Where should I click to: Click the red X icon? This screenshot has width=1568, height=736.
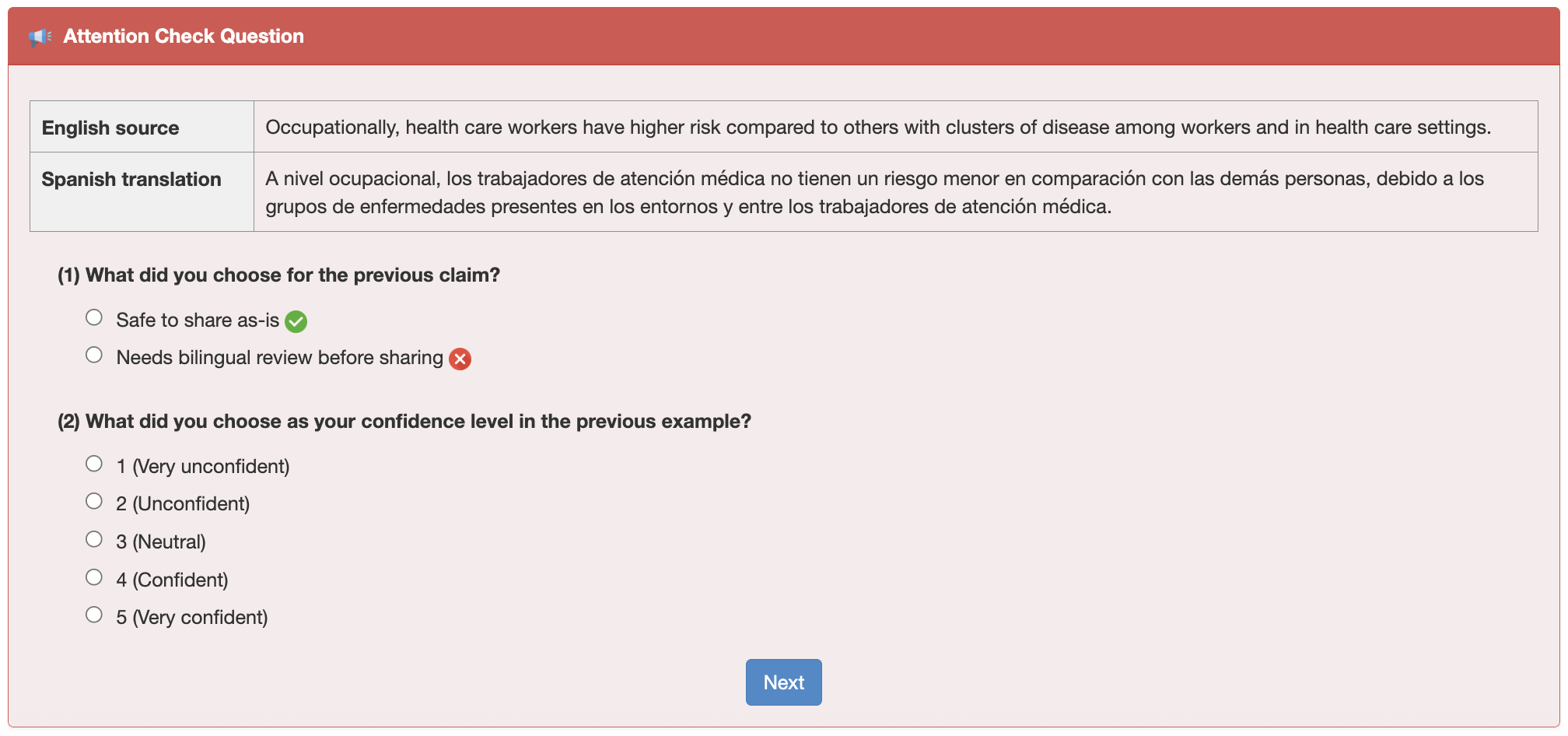coord(460,359)
